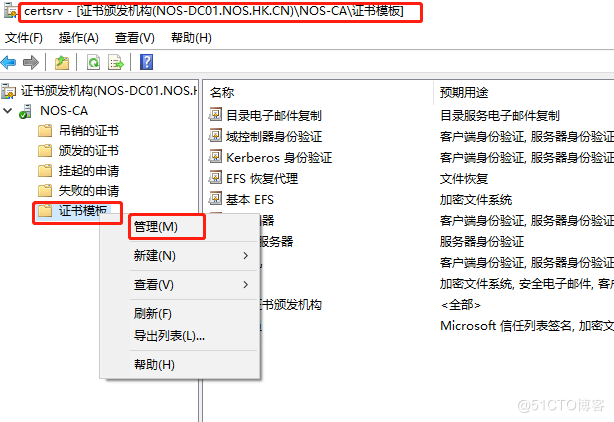614x422 pixels.
Task: Click the Forward arrow toolbar icon
Action: (x=31, y=62)
